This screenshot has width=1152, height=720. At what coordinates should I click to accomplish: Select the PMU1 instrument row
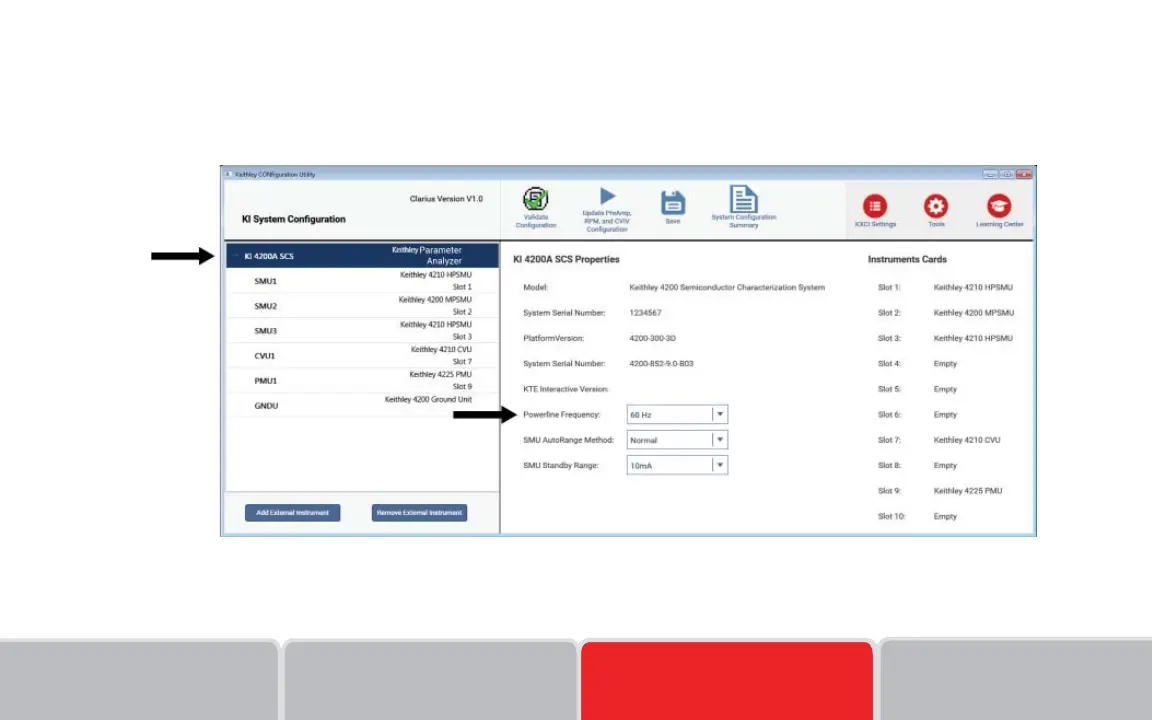[x=362, y=381]
